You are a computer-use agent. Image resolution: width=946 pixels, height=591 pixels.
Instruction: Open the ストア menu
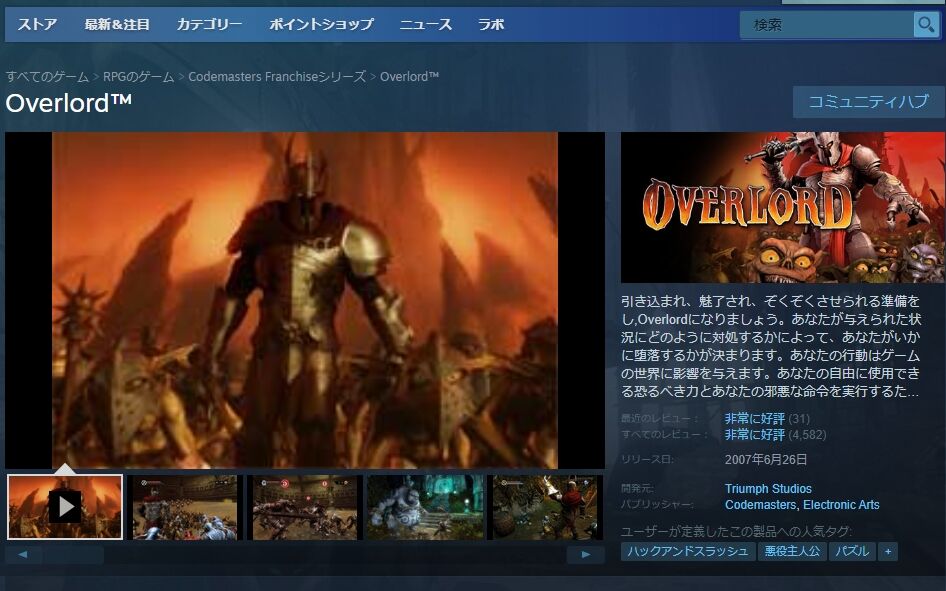[x=37, y=25]
